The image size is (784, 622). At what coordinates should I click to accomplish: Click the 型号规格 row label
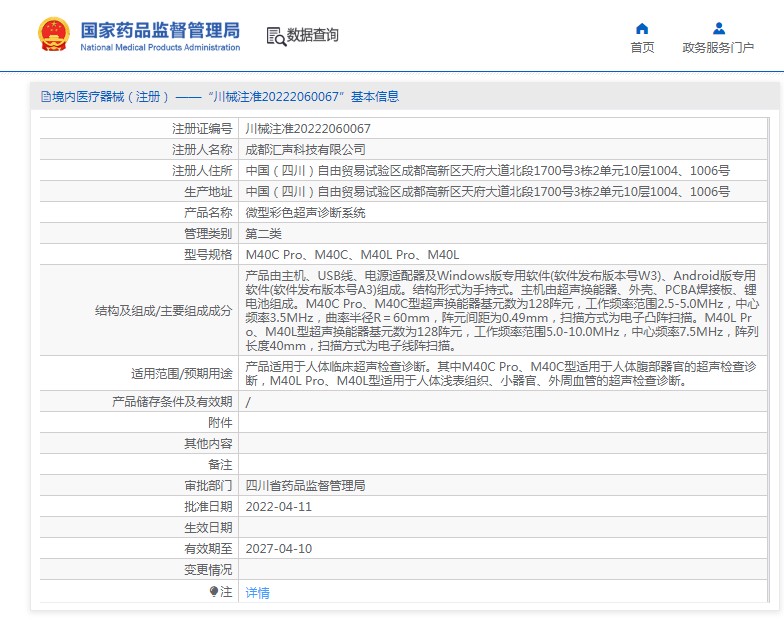tap(208, 255)
